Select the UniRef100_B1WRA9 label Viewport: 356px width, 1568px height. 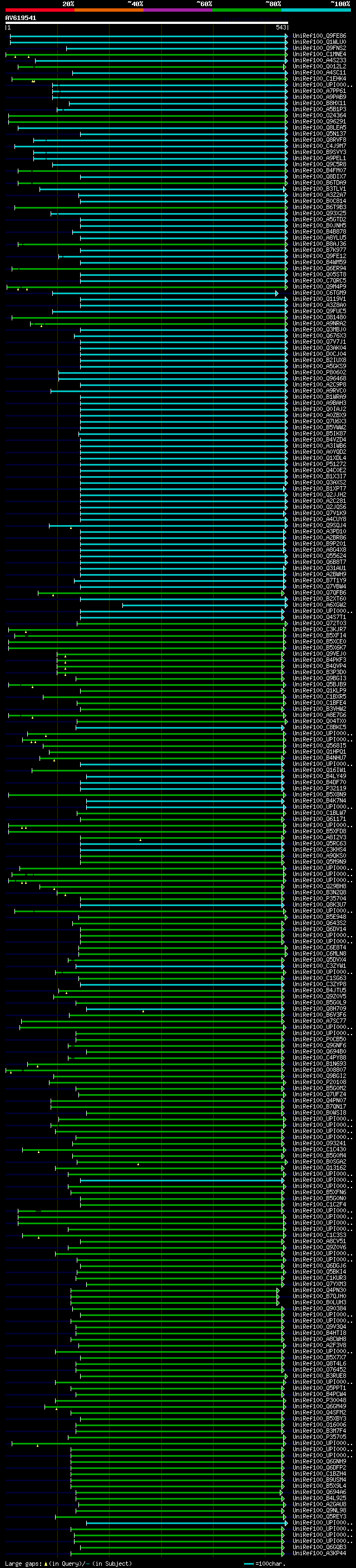pyautogui.click(x=319, y=397)
